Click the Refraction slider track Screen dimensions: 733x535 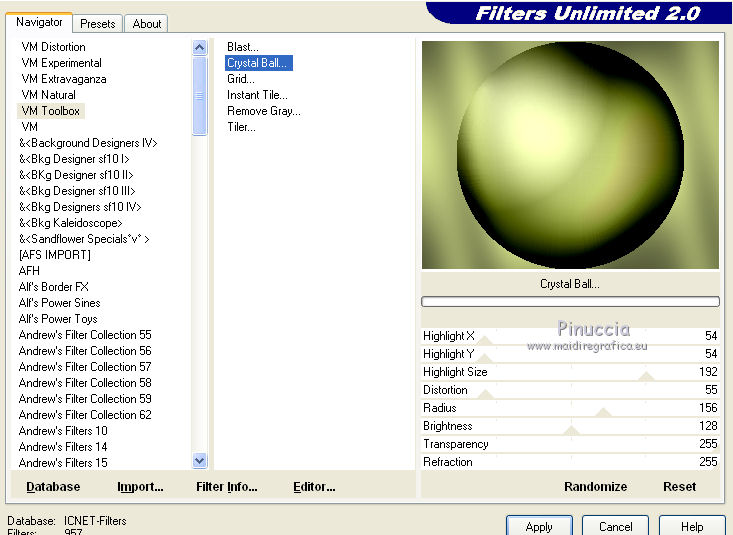[x=570, y=462]
